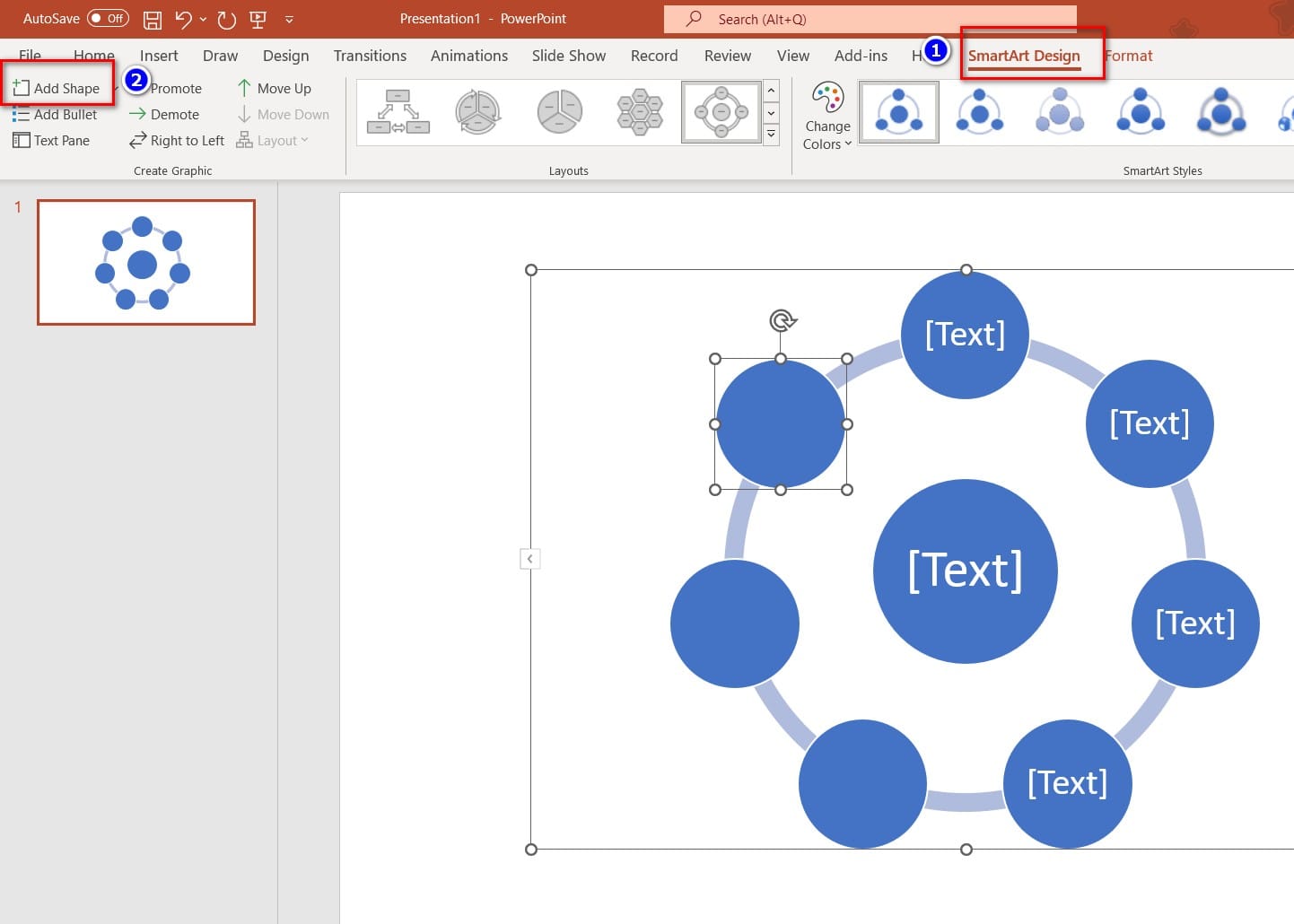The height and width of the screenshot is (924, 1294).
Task: Select the pie-segment cycle layout
Action: (x=559, y=112)
